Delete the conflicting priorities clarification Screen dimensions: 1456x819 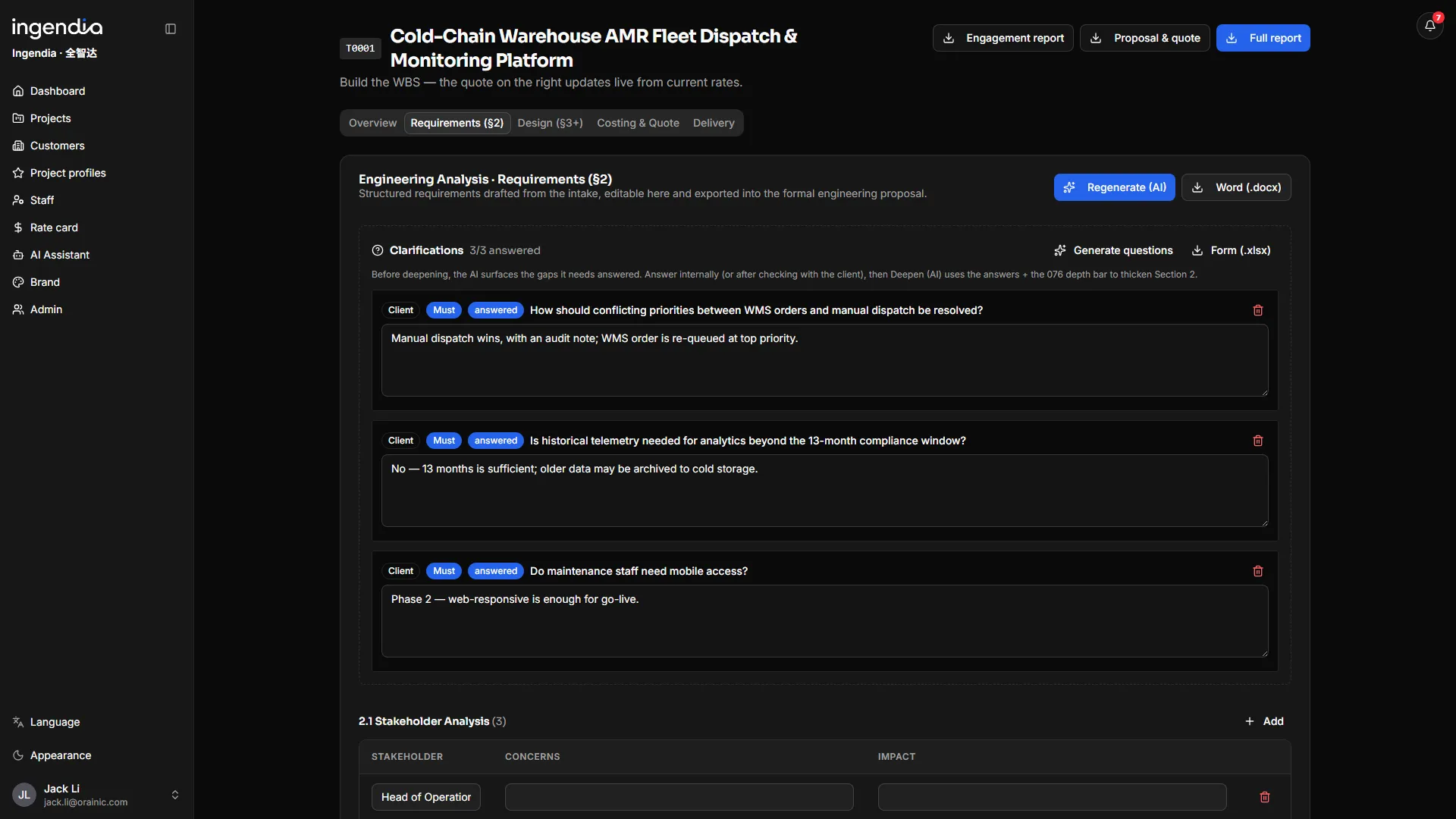[x=1258, y=310]
